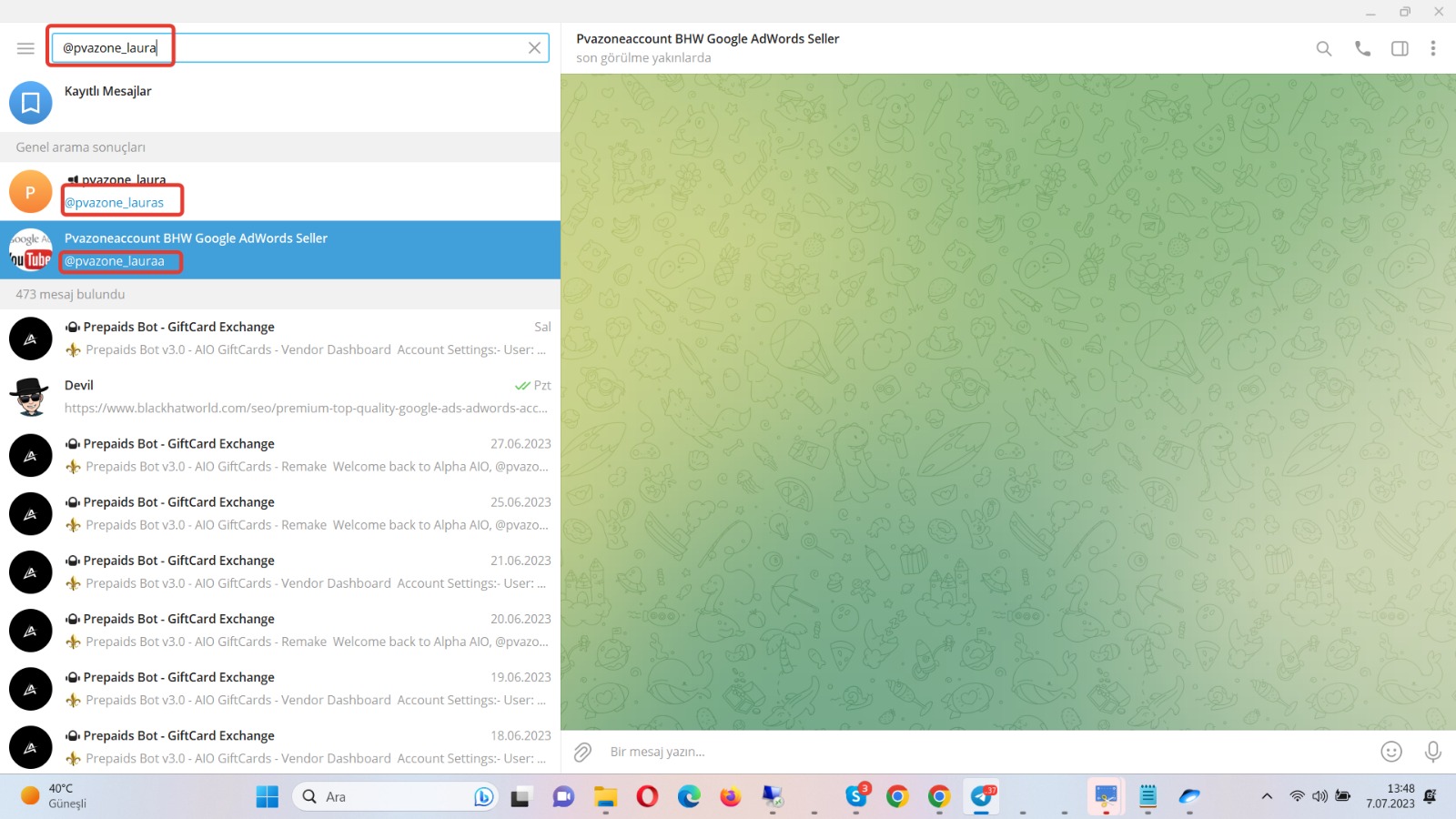Open Bing chat icon in taskbar search
This screenshot has width=1456, height=819.
tap(483, 797)
